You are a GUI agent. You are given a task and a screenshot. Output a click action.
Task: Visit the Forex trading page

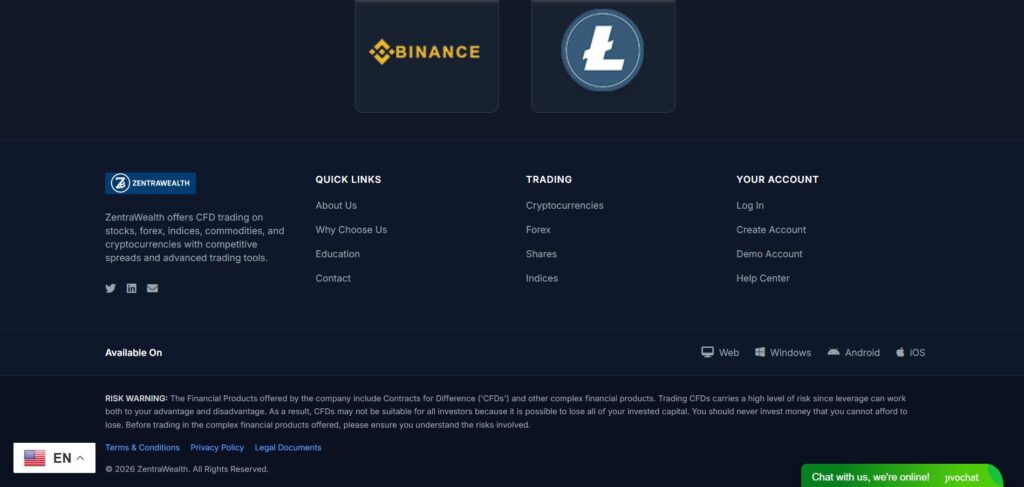[x=538, y=230]
